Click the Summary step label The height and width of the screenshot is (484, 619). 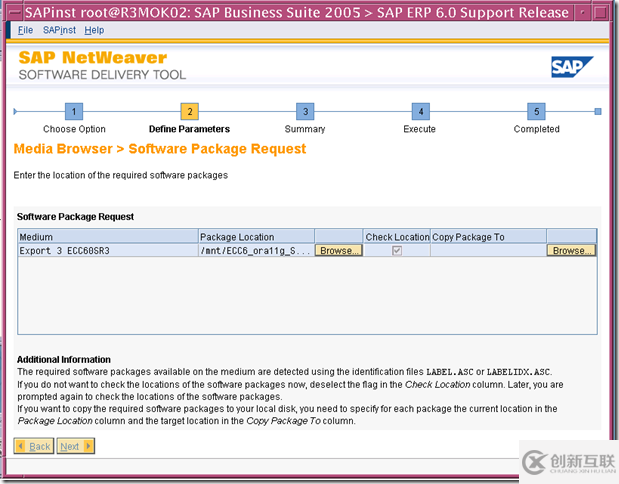pos(305,129)
